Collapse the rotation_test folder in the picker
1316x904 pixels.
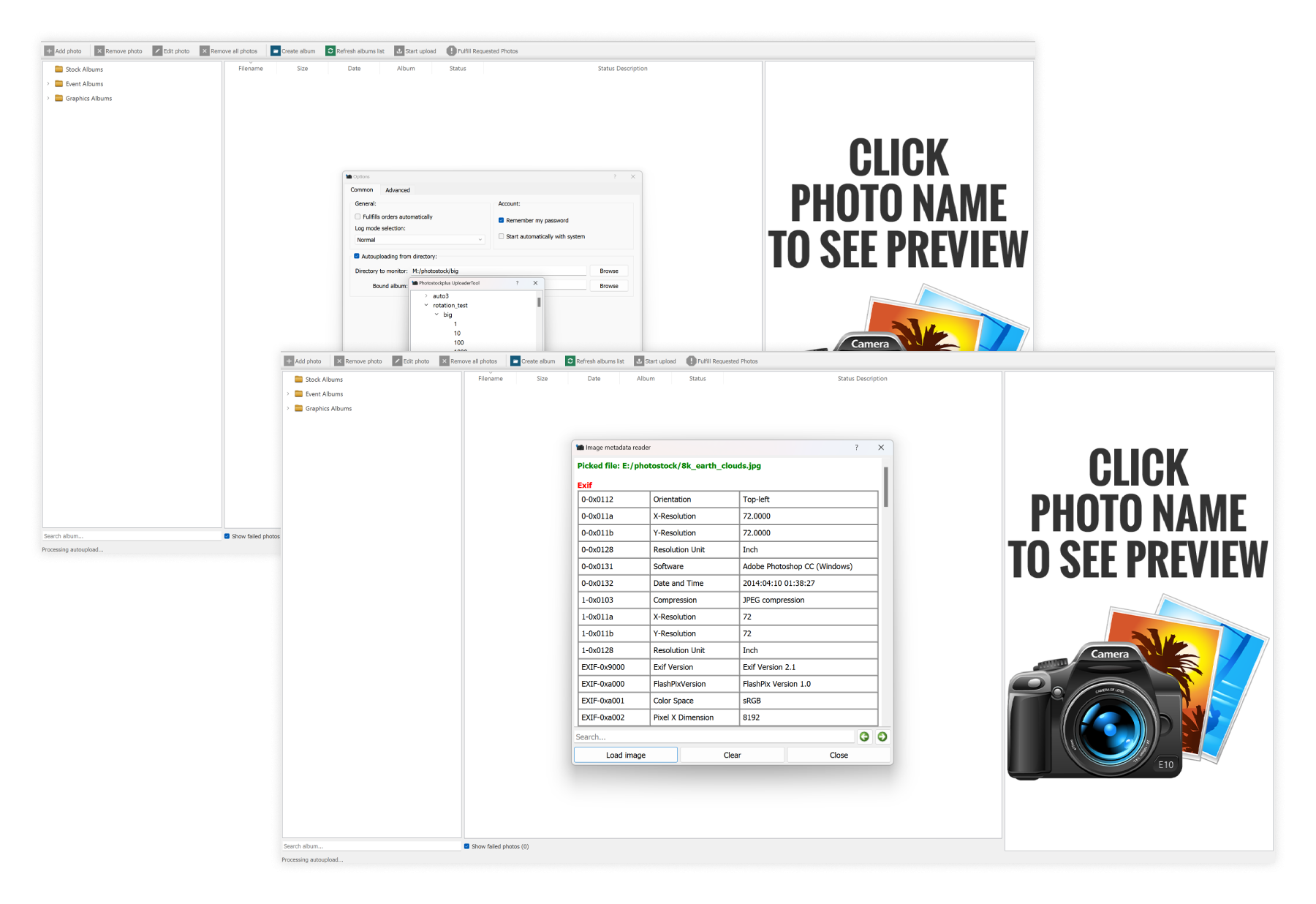(x=426, y=306)
